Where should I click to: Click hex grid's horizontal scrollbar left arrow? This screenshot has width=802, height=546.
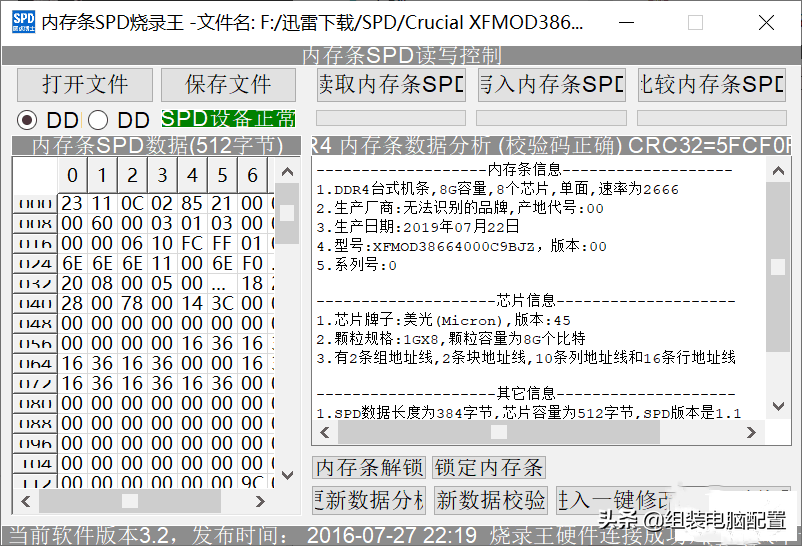23,501
